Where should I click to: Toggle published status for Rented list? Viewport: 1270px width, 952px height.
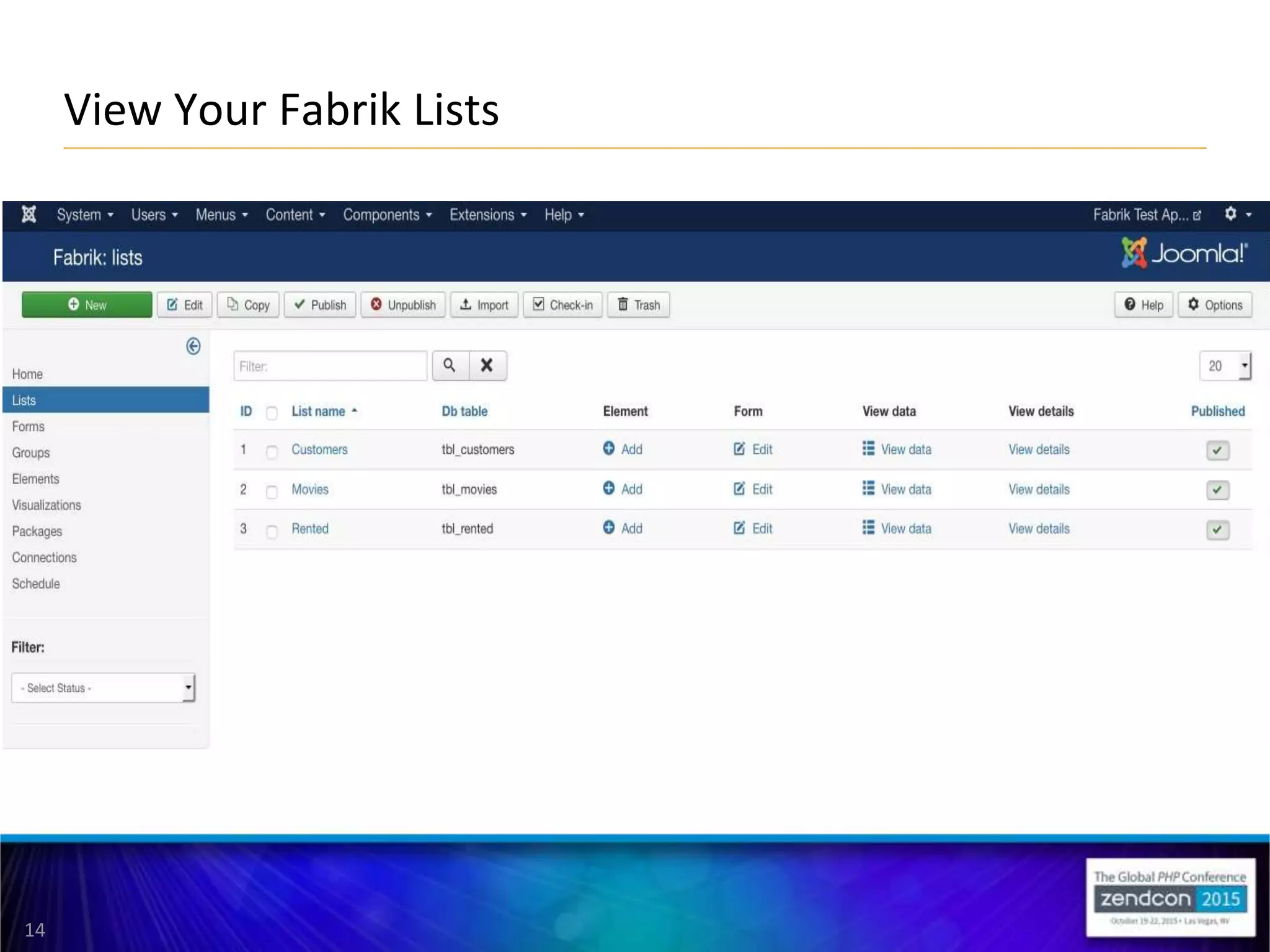point(1217,530)
